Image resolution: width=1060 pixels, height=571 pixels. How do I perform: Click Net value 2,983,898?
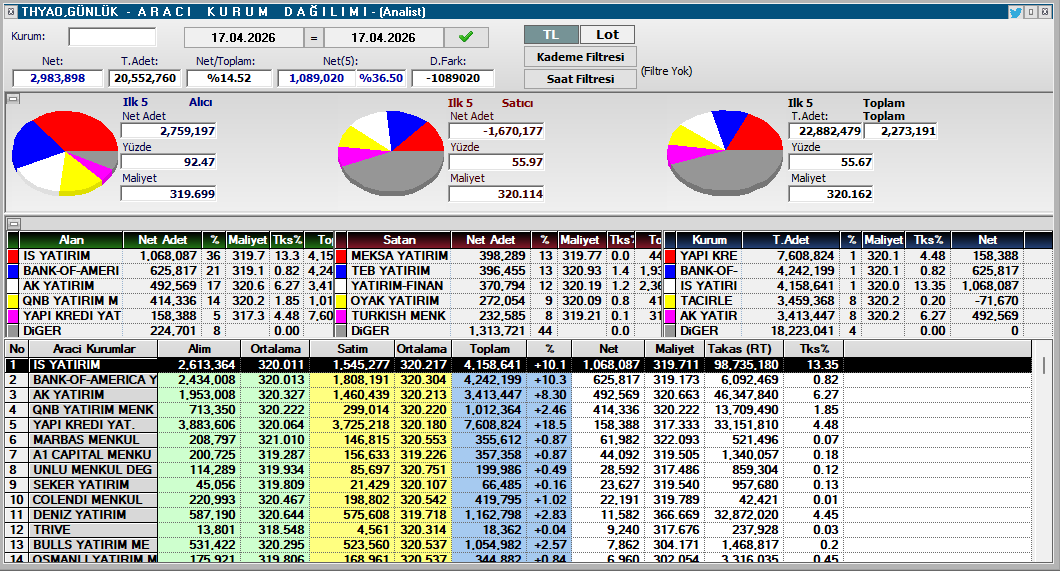57,78
